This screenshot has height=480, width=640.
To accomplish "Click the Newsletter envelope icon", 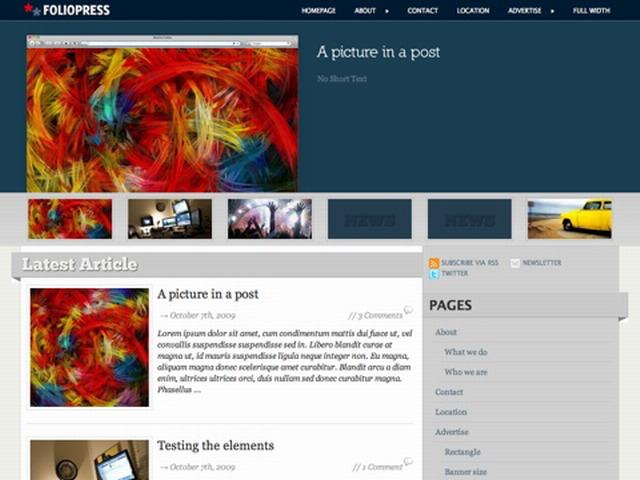I will [x=515, y=263].
